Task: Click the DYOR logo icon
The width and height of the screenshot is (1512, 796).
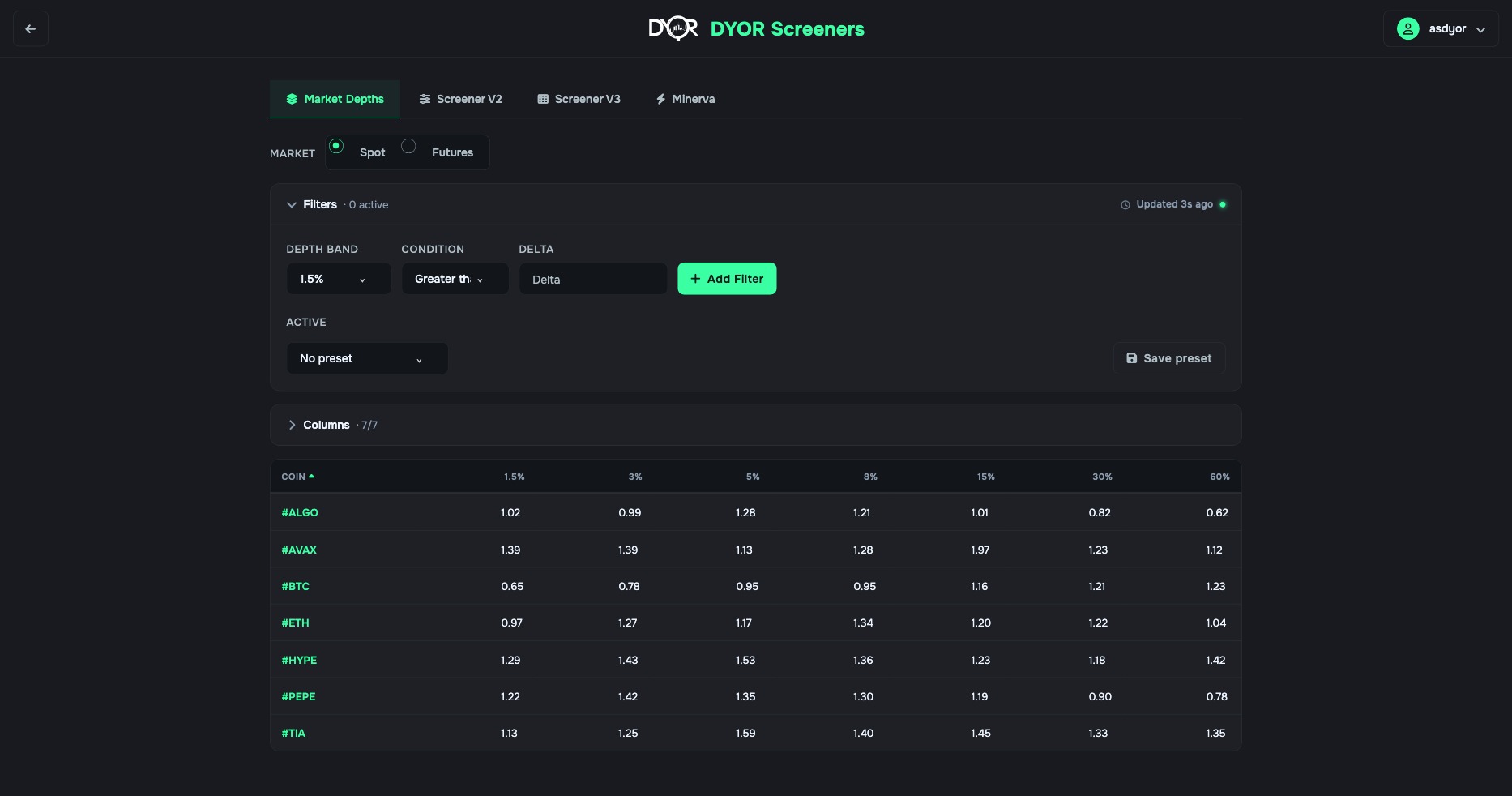Action: pos(673,29)
